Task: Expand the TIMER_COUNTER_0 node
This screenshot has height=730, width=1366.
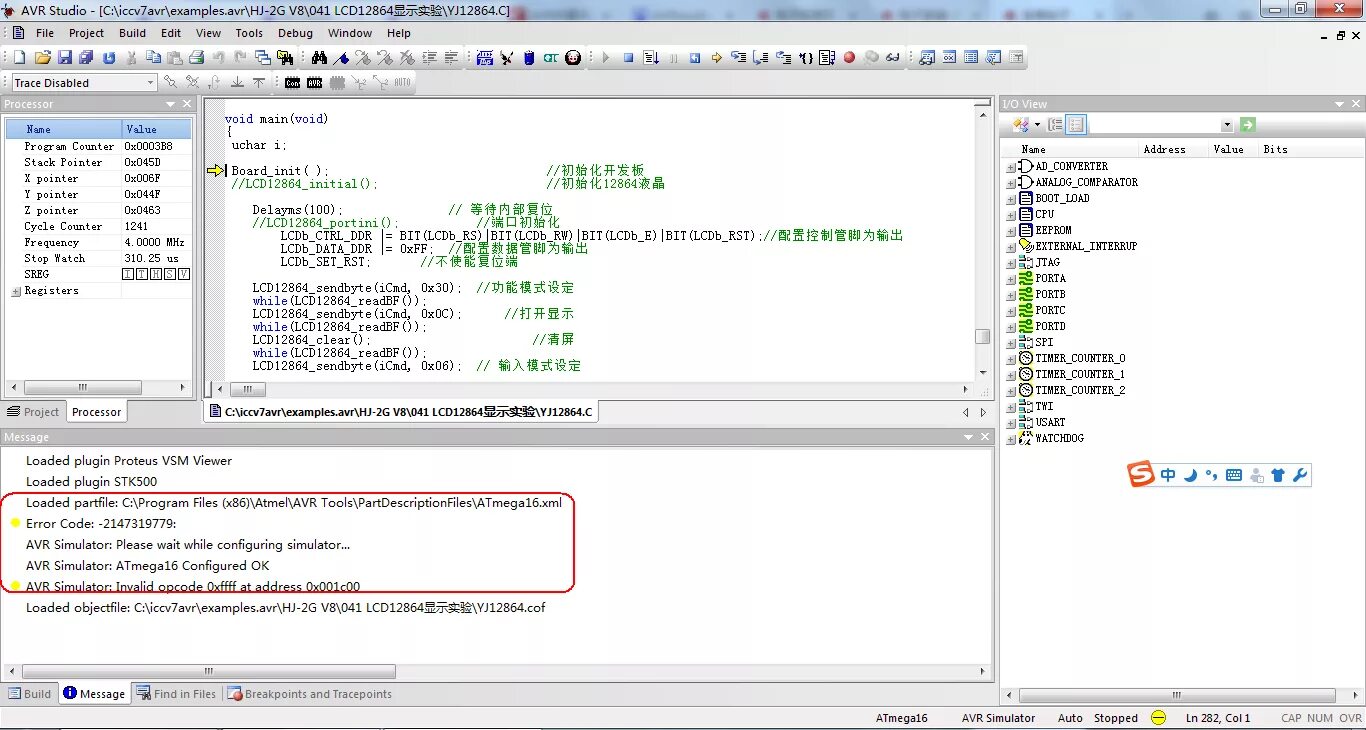Action: (1011, 359)
